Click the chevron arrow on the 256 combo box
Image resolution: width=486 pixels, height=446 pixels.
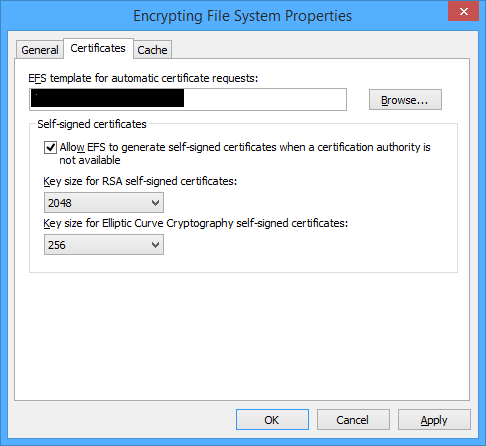pyautogui.click(x=155, y=245)
